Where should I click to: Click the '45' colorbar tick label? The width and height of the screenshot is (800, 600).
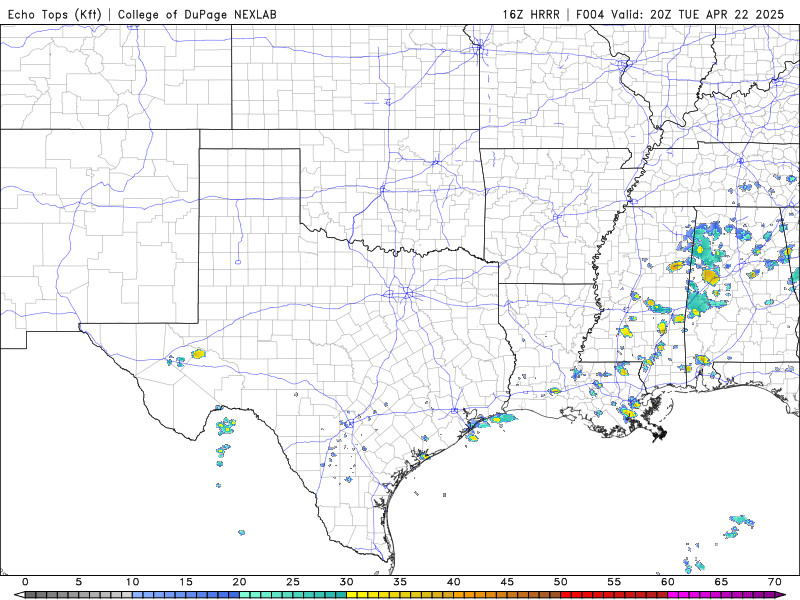507,582
